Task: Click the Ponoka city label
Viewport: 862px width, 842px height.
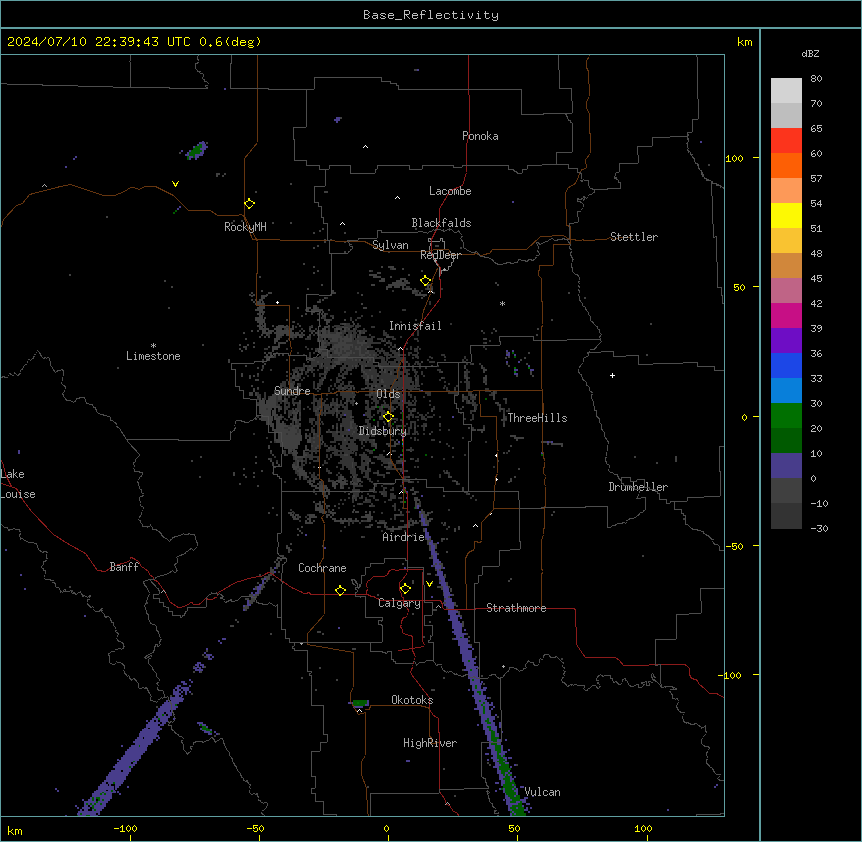Action: click(480, 136)
